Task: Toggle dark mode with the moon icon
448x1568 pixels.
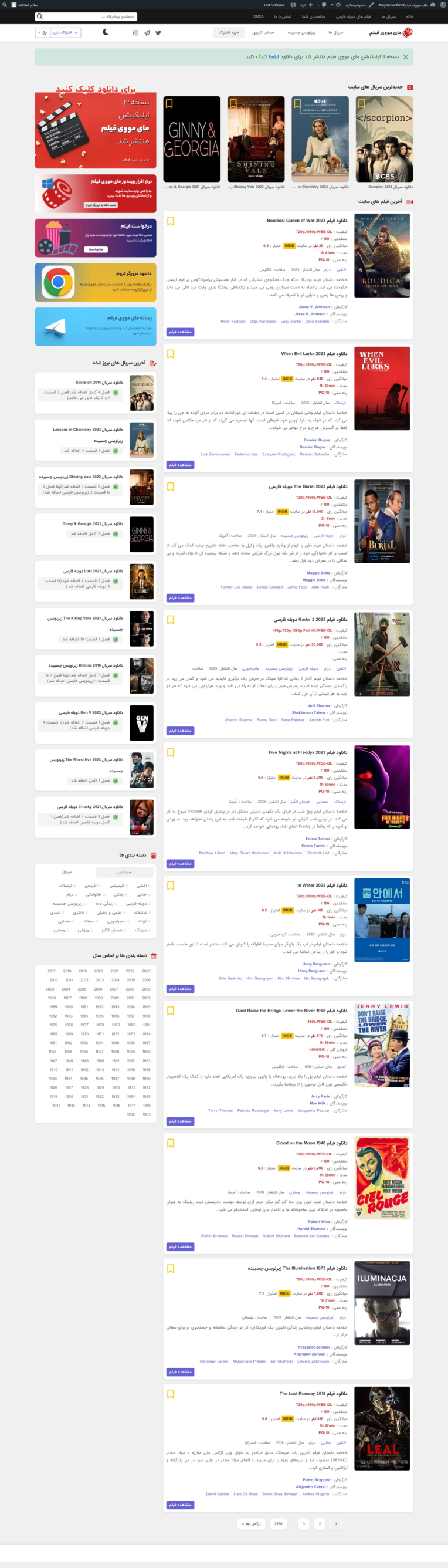Action: point(105,32)
